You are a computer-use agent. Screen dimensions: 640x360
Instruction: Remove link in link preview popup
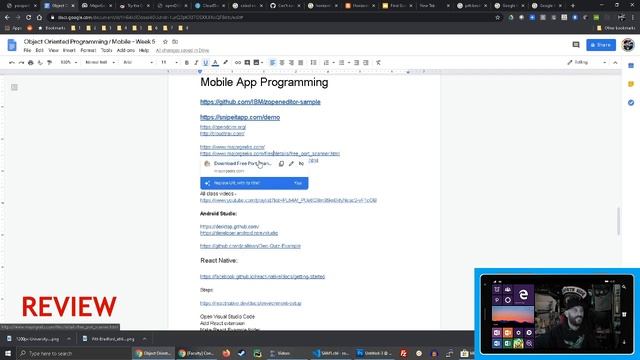coord(301,164)
